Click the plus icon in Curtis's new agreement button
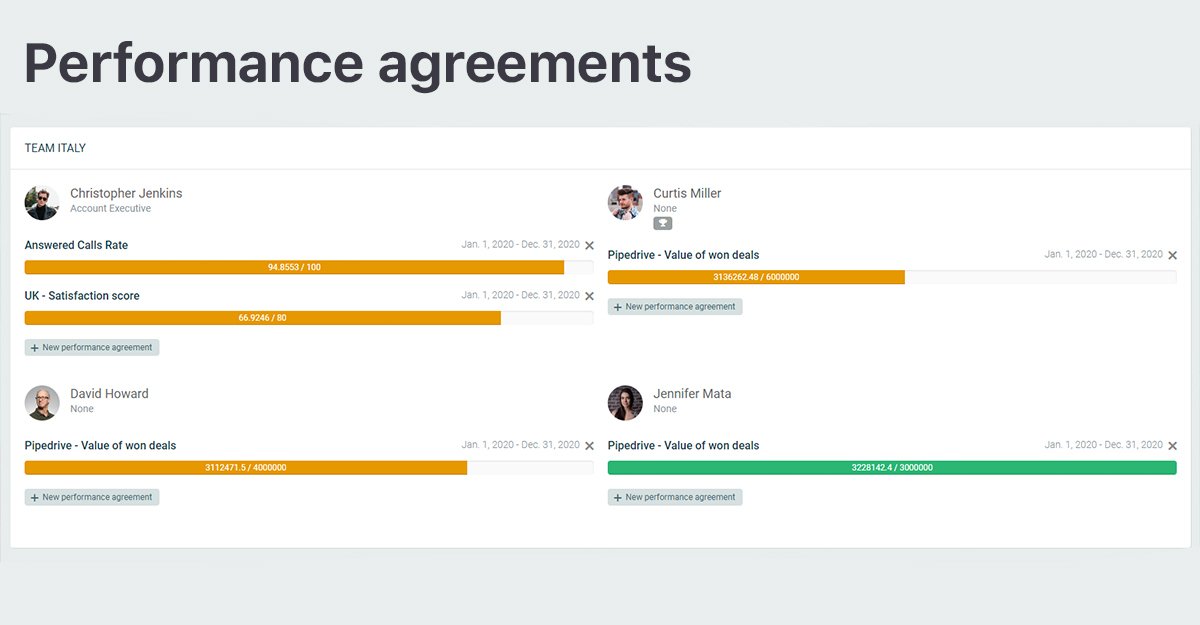The height and width of the screenshot is (625, 1200). click(x=617, y=306)
